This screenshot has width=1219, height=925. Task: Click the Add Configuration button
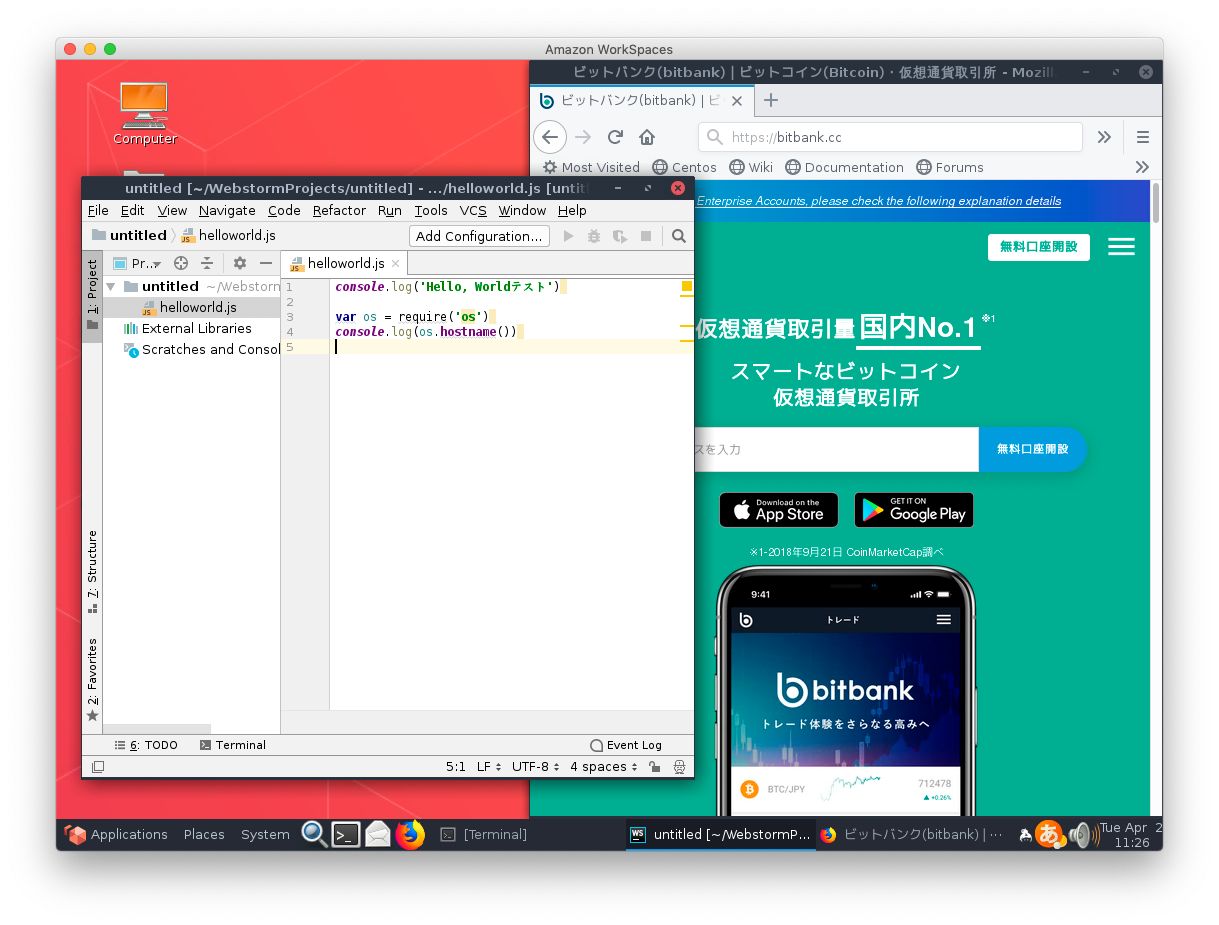pyautogui.click(x=479, y=235)
